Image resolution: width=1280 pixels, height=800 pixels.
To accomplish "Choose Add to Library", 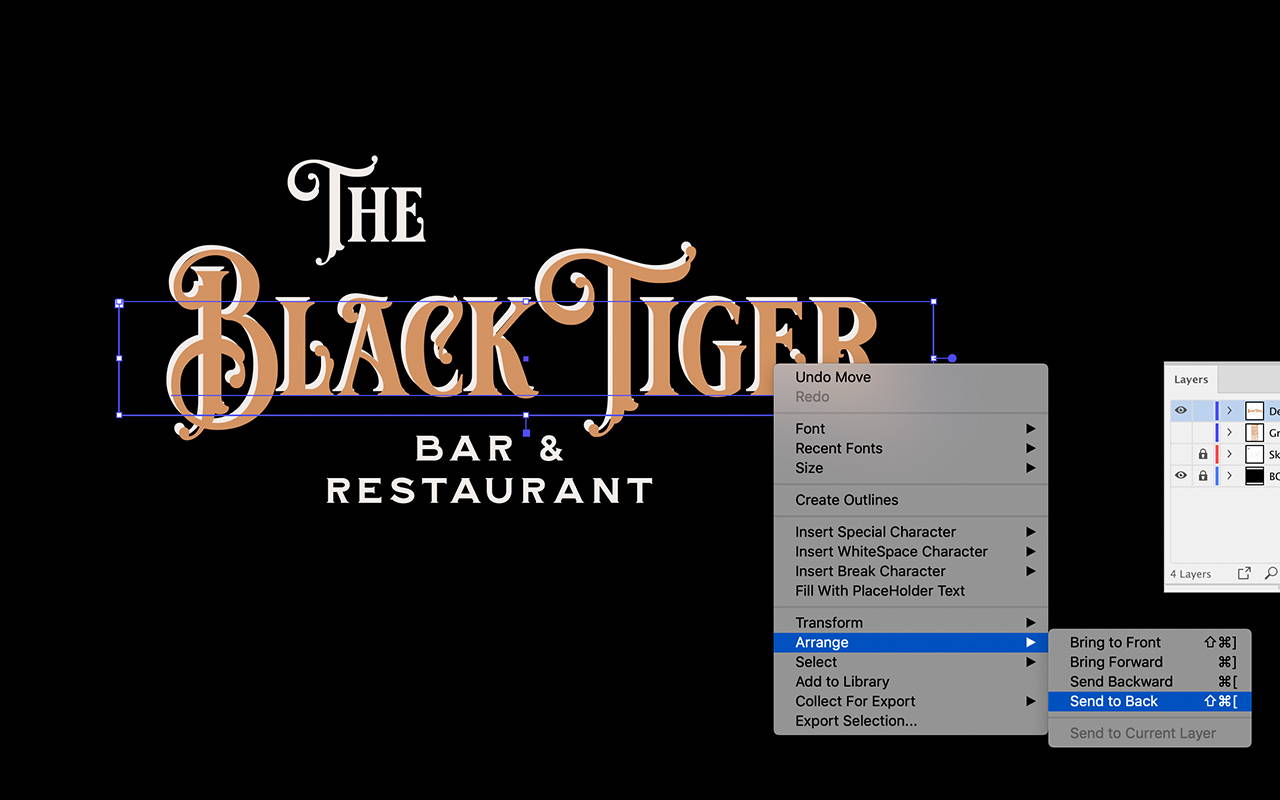I will [910, 681].
